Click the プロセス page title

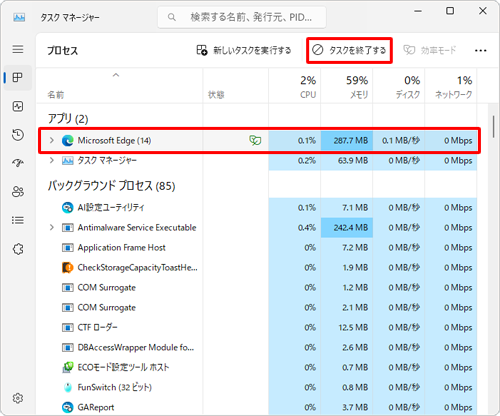point(63,51)
